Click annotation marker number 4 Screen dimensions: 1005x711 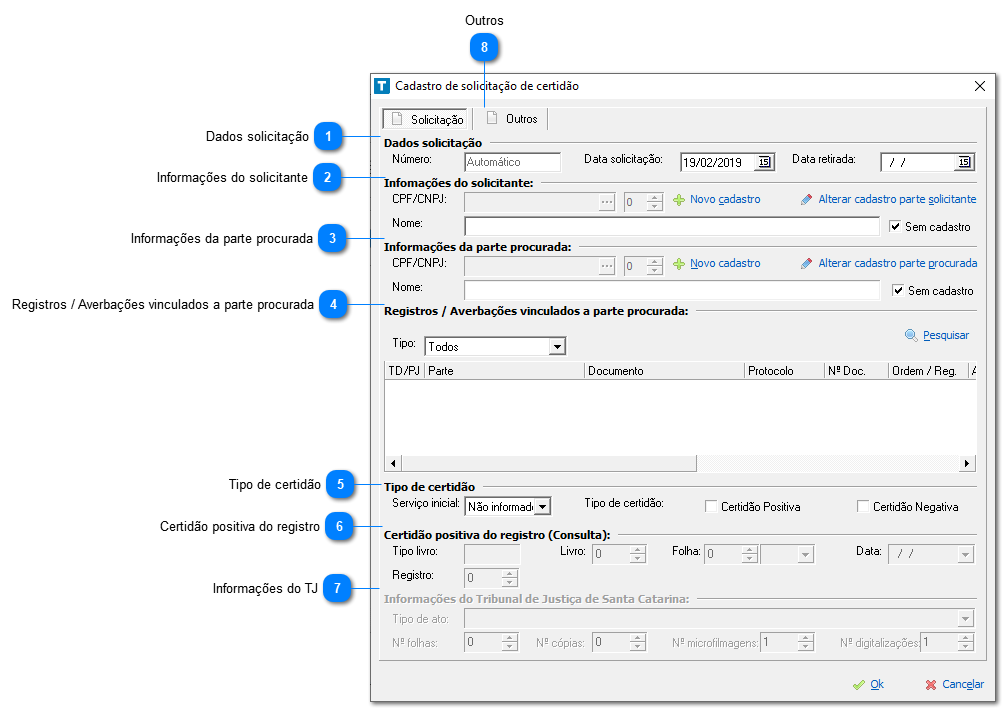[333, 305]
